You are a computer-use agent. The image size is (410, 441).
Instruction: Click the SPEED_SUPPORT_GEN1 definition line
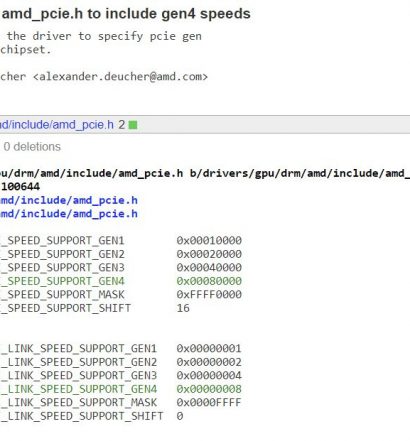121,241
